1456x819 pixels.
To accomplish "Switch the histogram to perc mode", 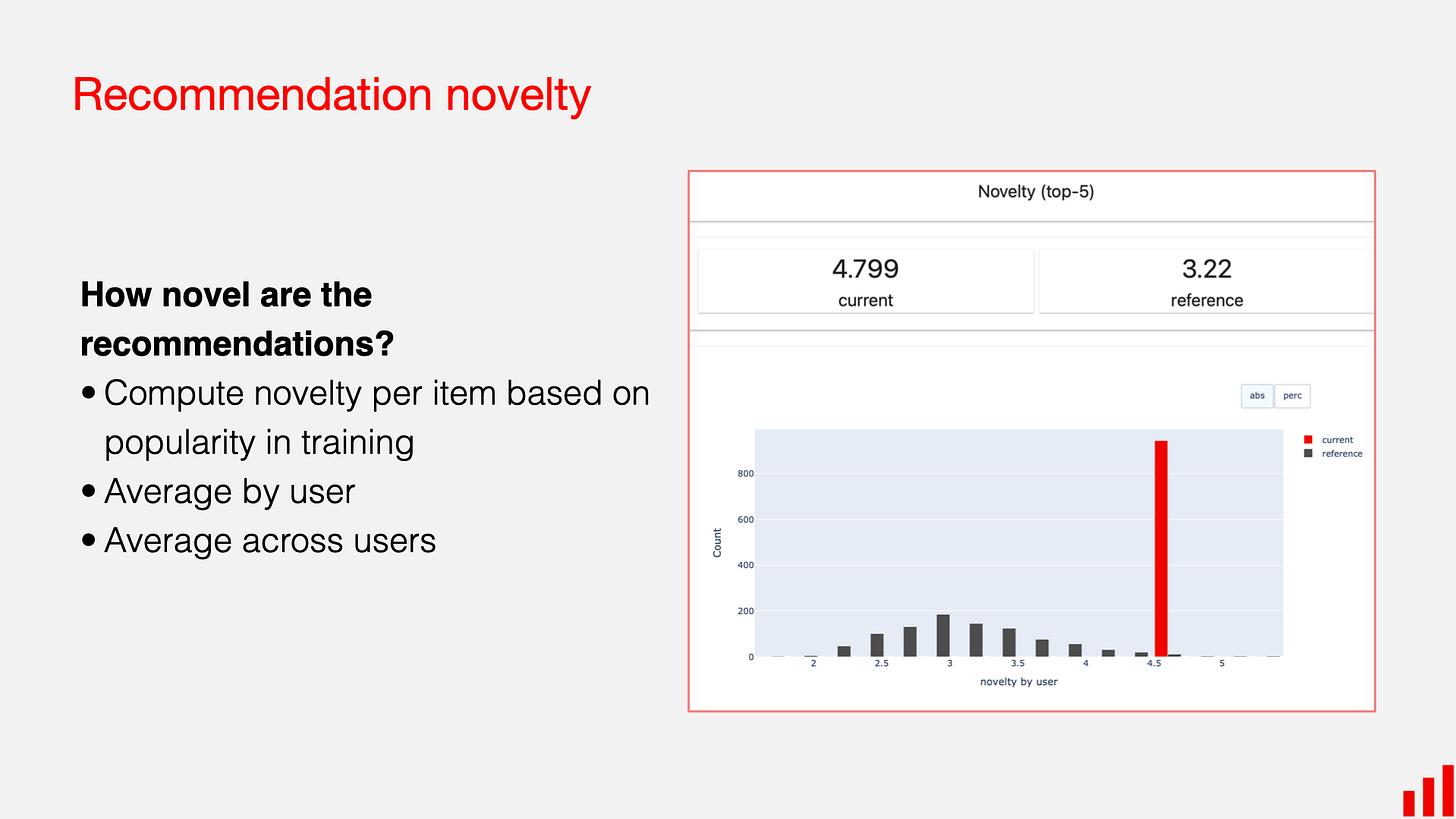I will point(1292,396).
